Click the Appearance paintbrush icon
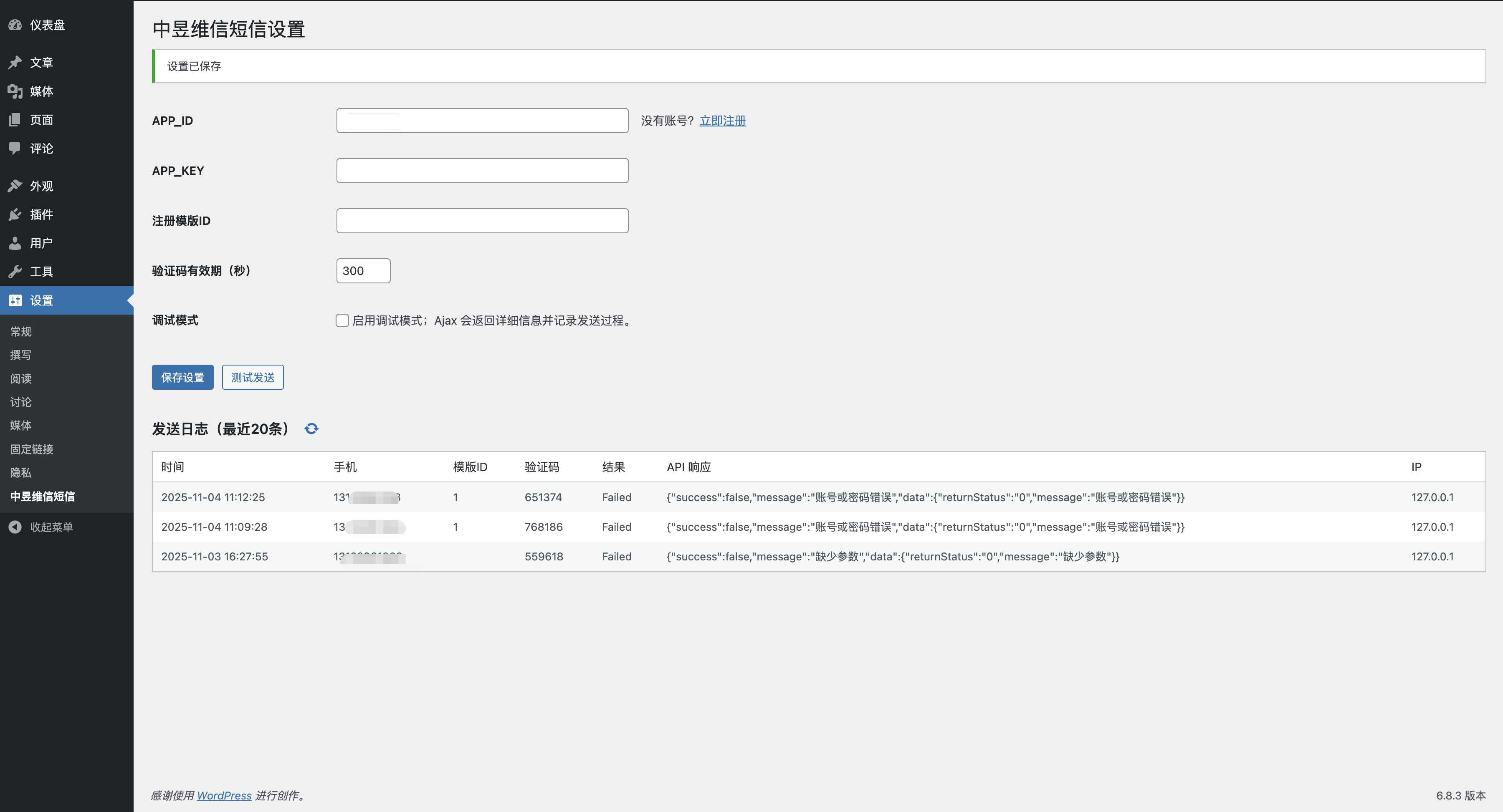This screenshot has height=812, width=1503. [15, 186]
